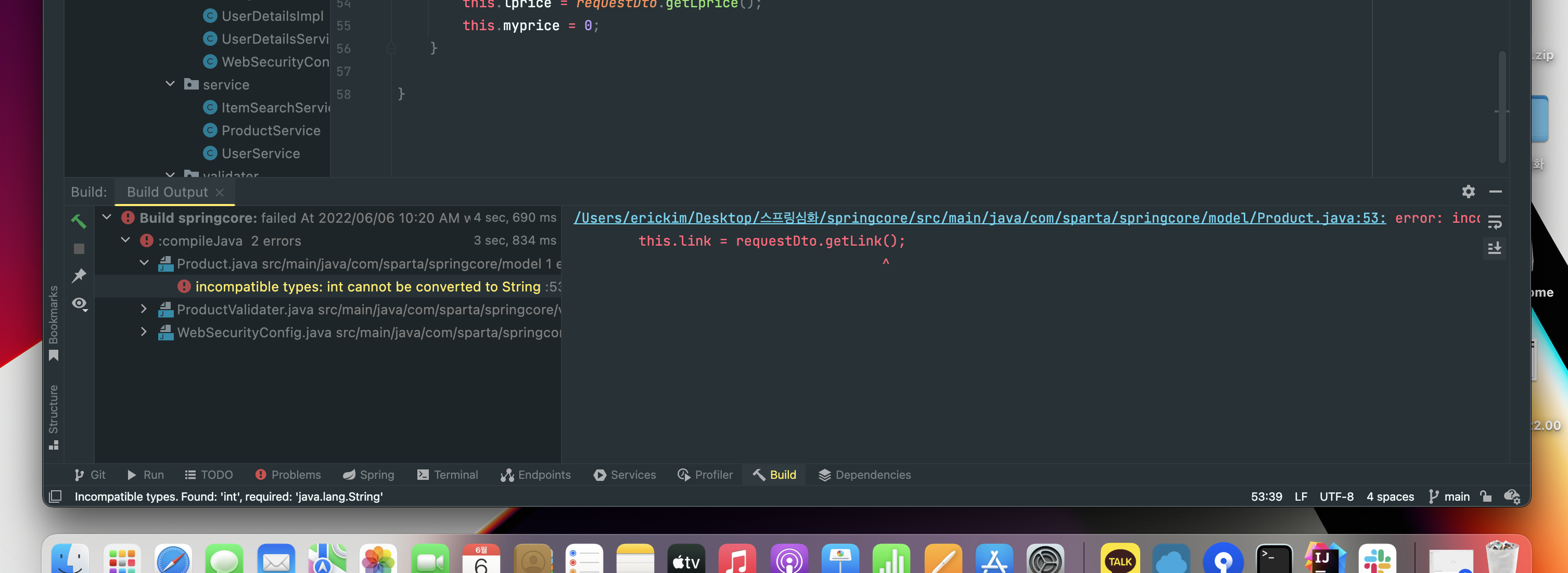This screenshot has height=573, width=1568.
Task: Expand the ProductValidater.java build node
Action: coord(144,309)
